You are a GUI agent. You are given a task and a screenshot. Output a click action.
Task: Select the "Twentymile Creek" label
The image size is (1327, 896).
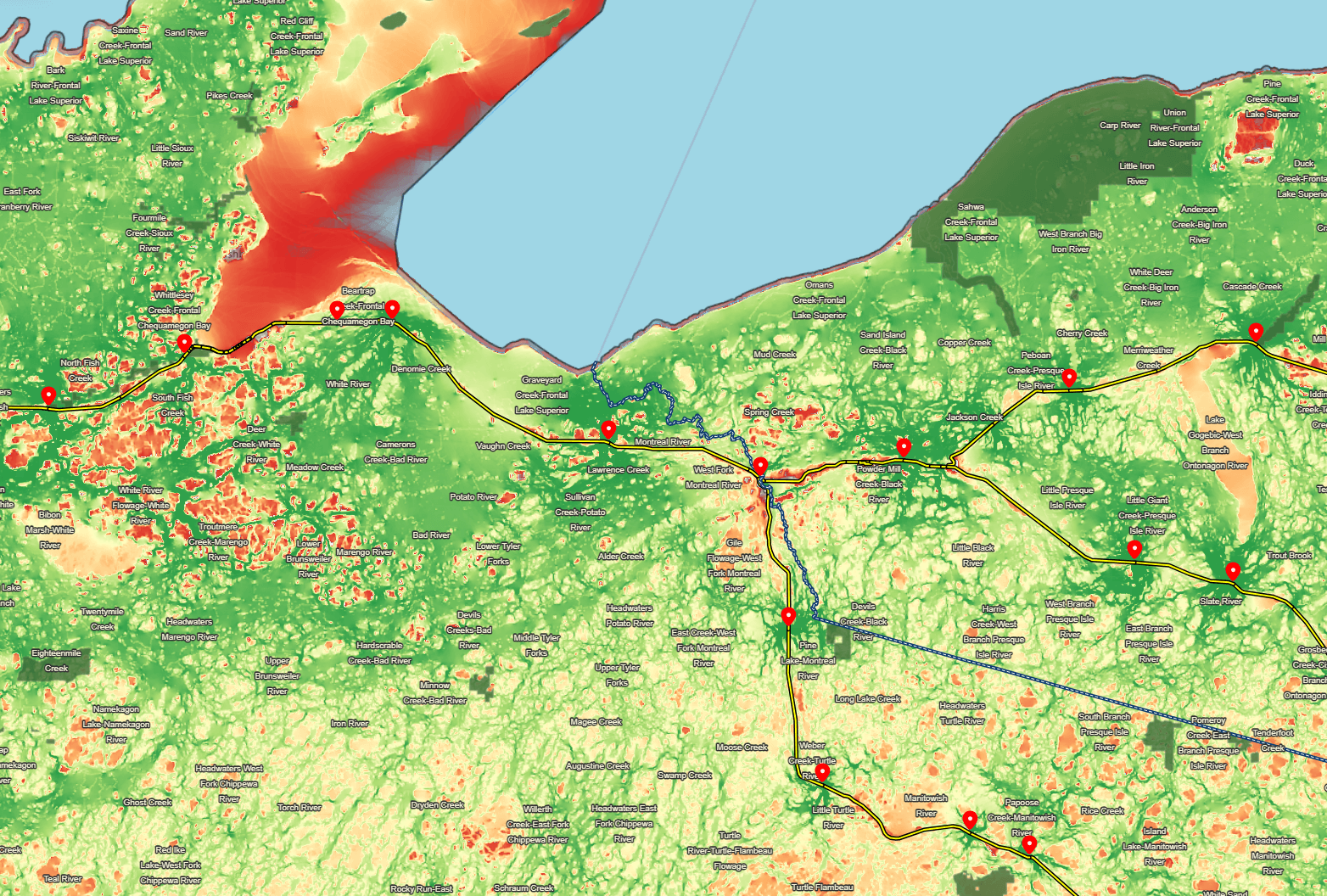coord(103,619)
